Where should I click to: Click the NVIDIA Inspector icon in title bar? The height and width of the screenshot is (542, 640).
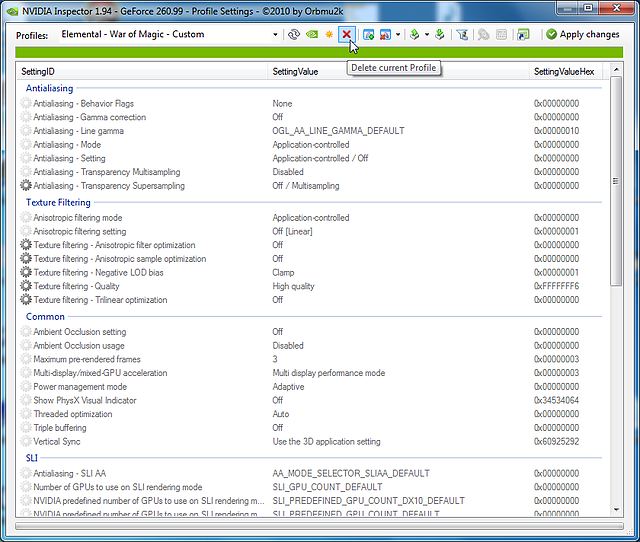pyautogui.click(x=12, y=11)
